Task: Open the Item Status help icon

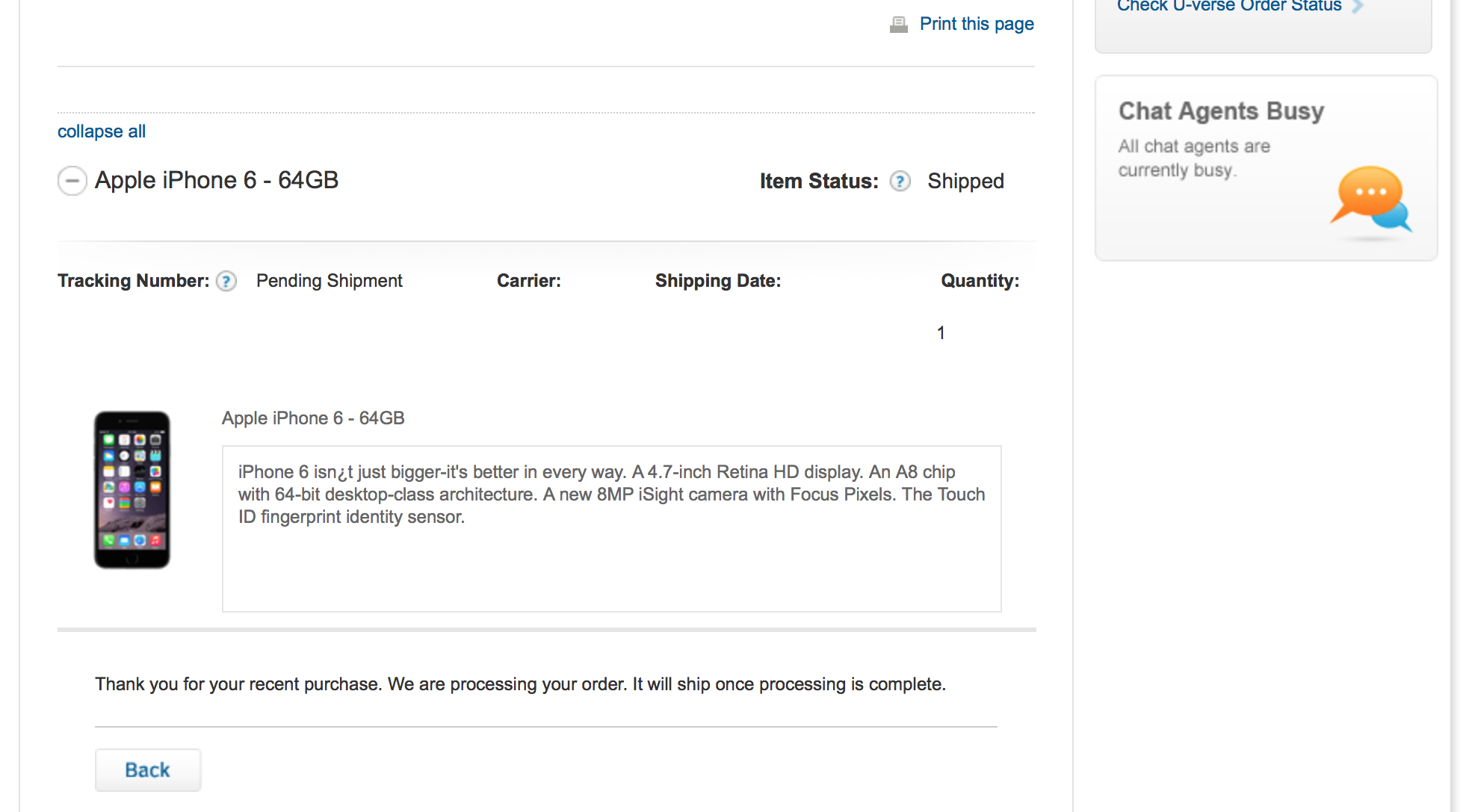Action: [x=900, y=182]
